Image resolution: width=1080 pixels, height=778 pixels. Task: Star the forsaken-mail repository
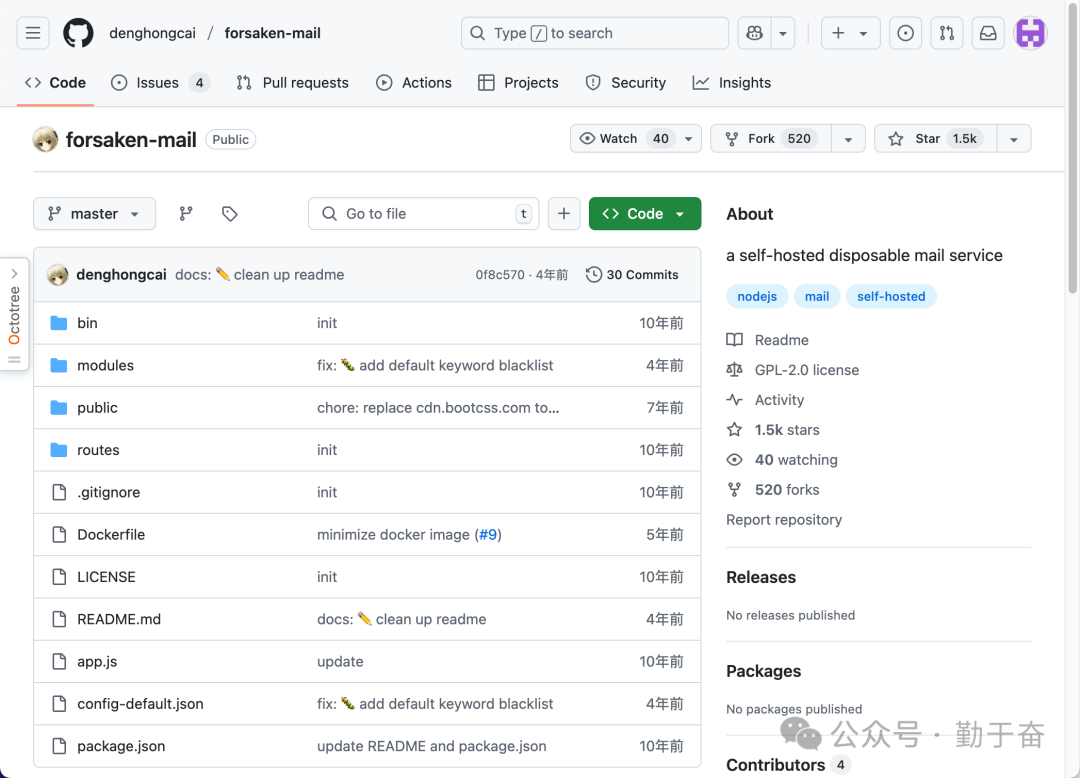(935, 138)
